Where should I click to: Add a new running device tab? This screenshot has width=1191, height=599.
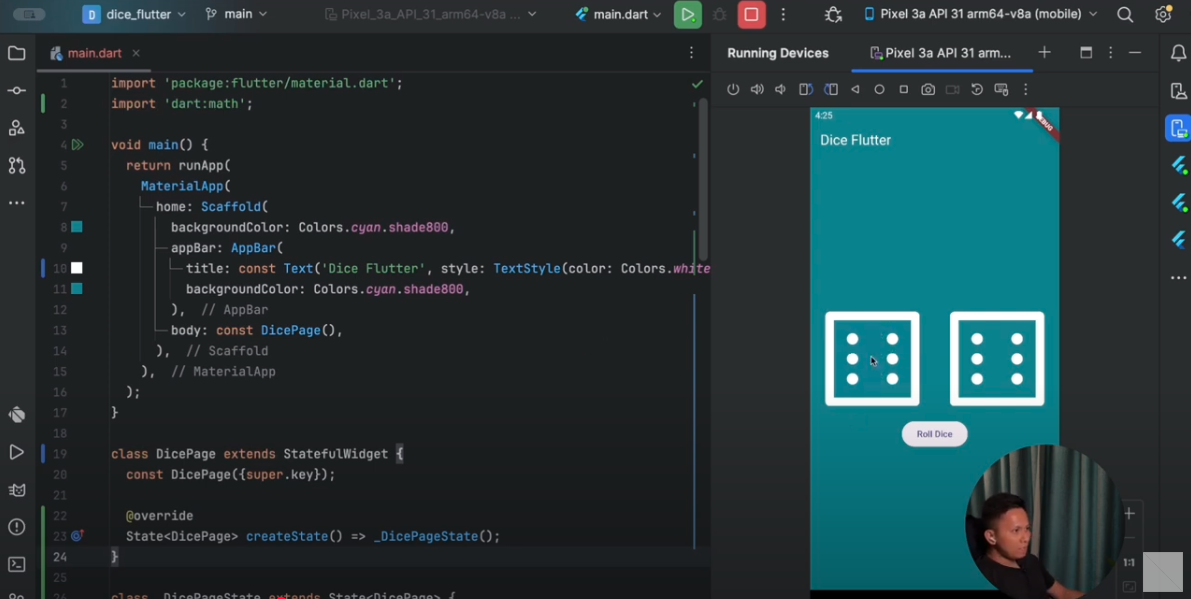pyautogui.click(x=1044, y=52)
